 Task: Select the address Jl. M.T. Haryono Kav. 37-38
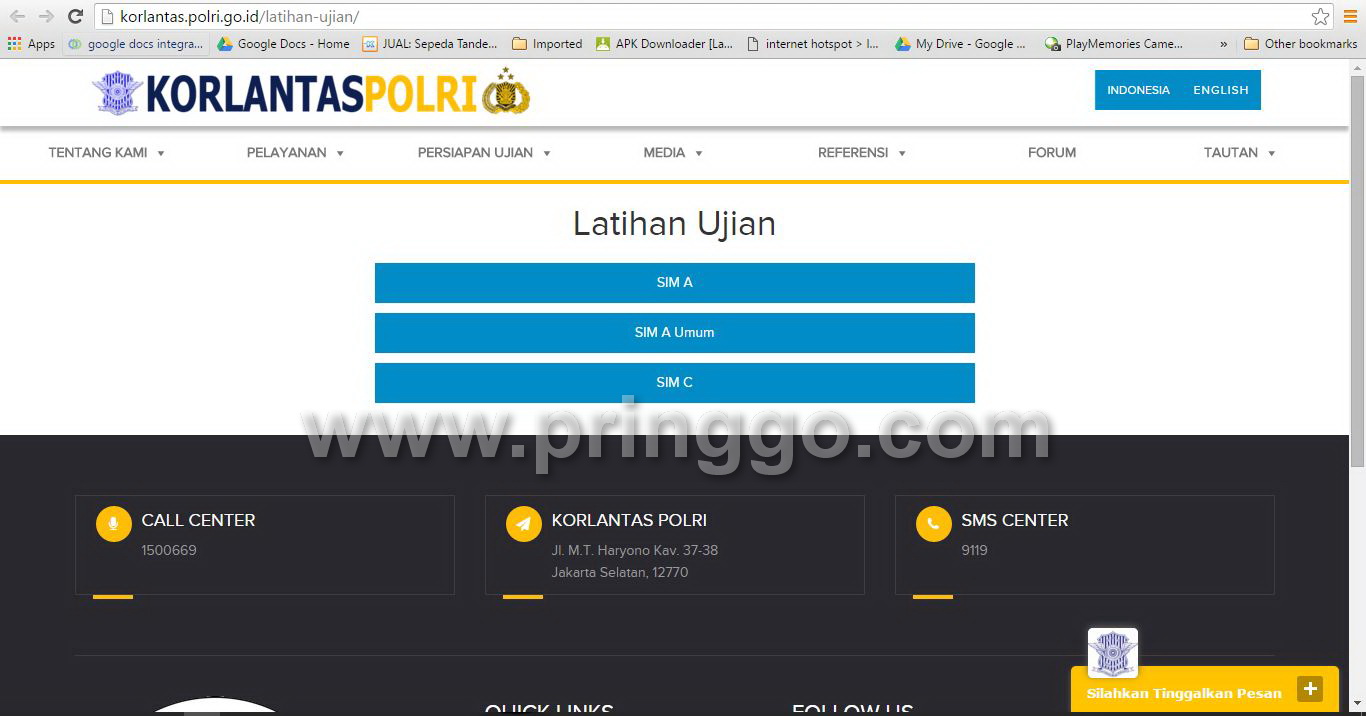[634, 550]
